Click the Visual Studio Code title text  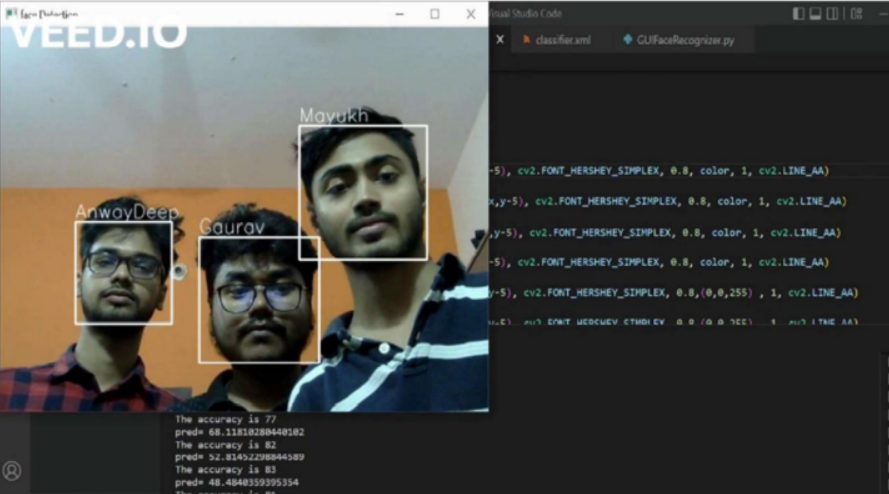526,14
